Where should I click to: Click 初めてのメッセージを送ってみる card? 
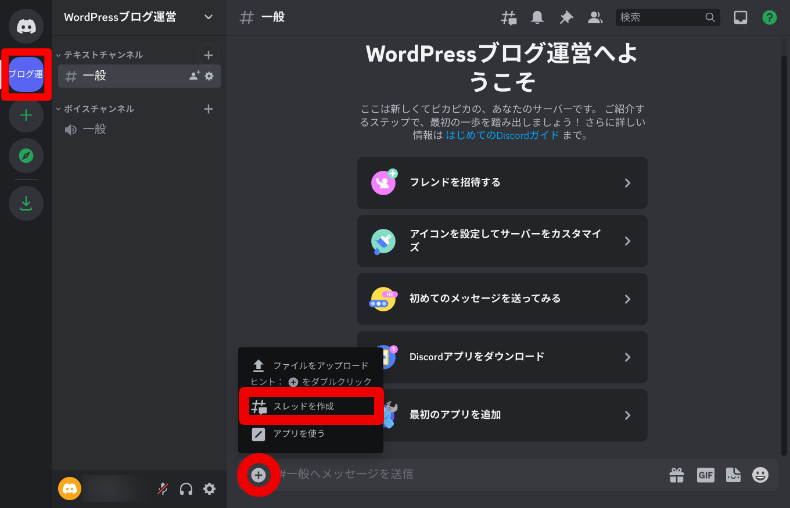point(502,299)
